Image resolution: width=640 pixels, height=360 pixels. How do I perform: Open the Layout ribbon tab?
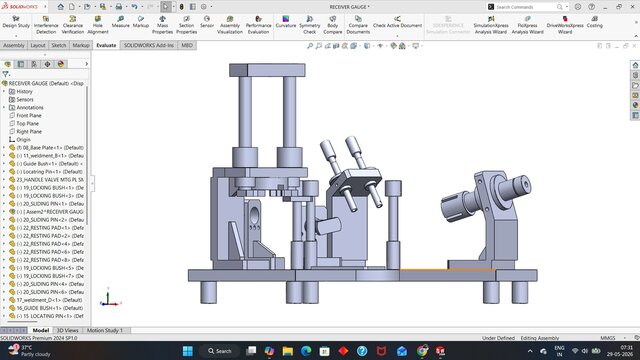coord(38,45)
